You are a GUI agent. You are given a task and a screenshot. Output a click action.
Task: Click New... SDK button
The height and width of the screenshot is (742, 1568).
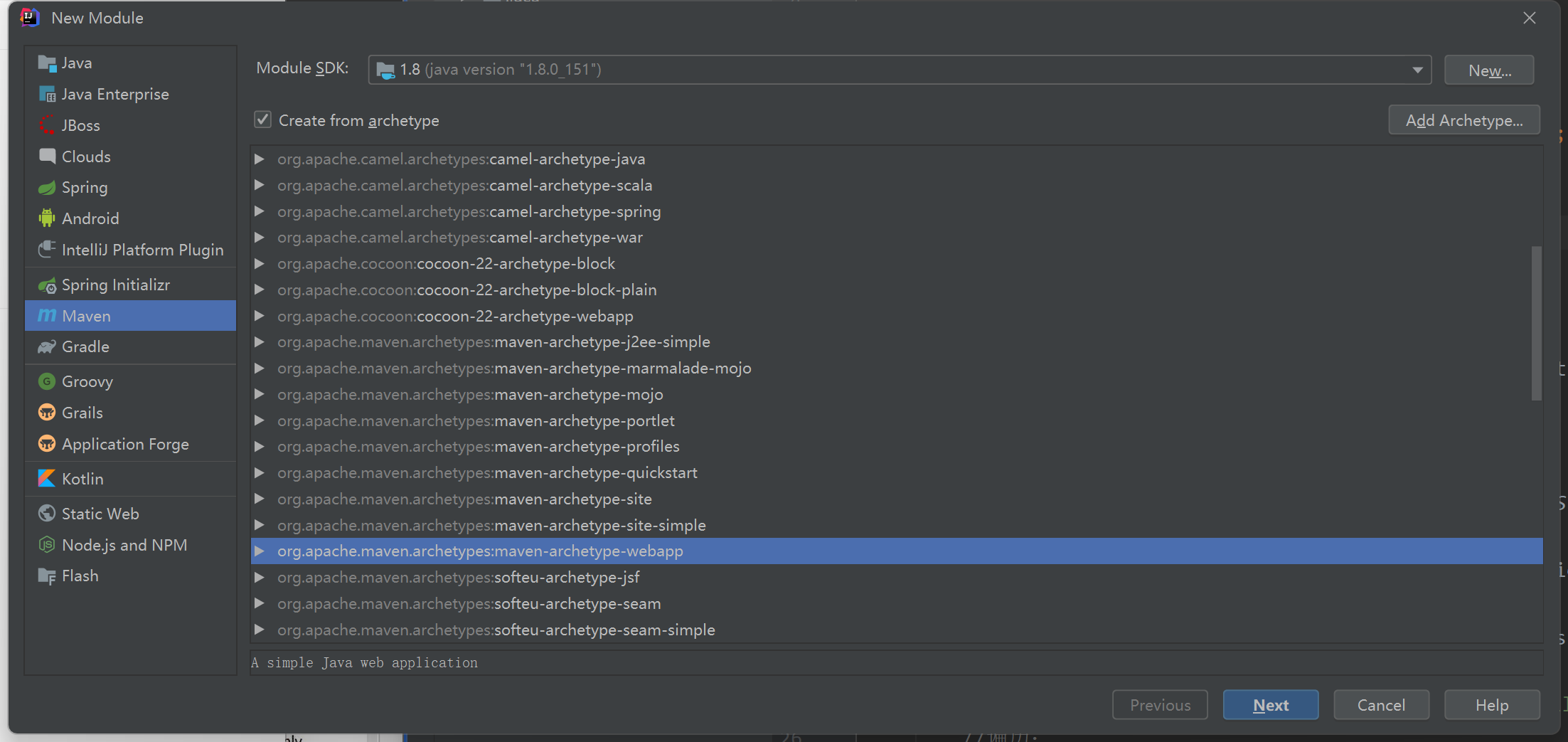[1489, 70]
